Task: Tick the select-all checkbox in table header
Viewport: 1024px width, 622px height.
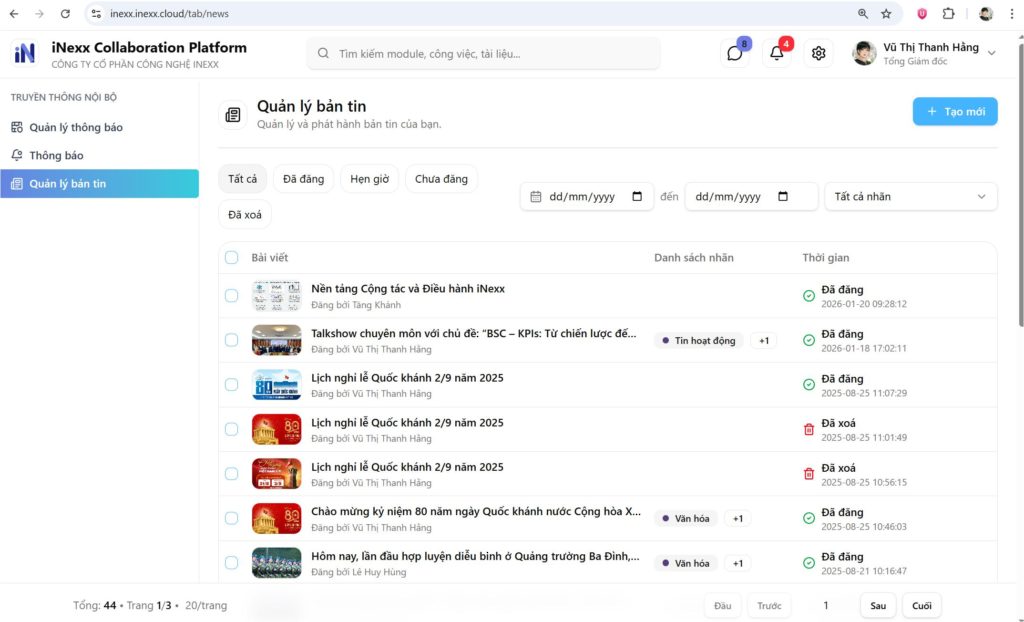Action: coord(232,258)
